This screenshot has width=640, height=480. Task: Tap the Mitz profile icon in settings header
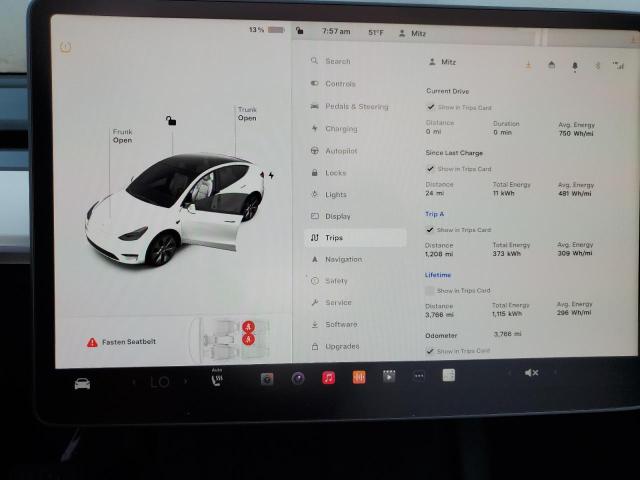(432, 62)
